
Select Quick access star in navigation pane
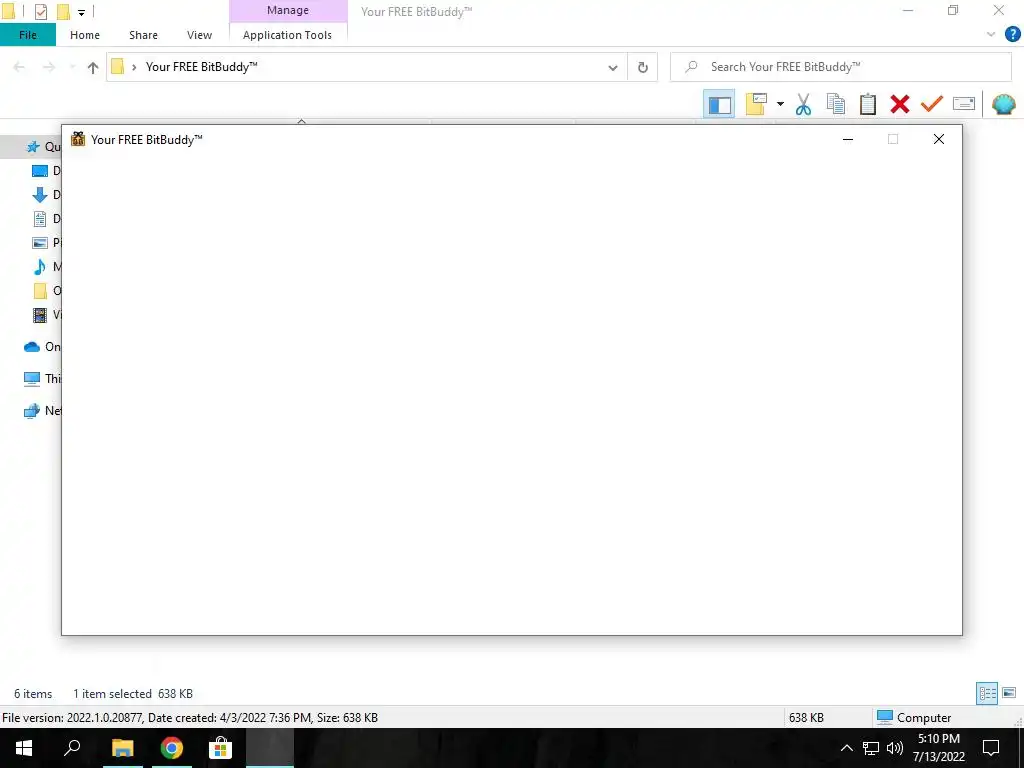click(33, 147)
